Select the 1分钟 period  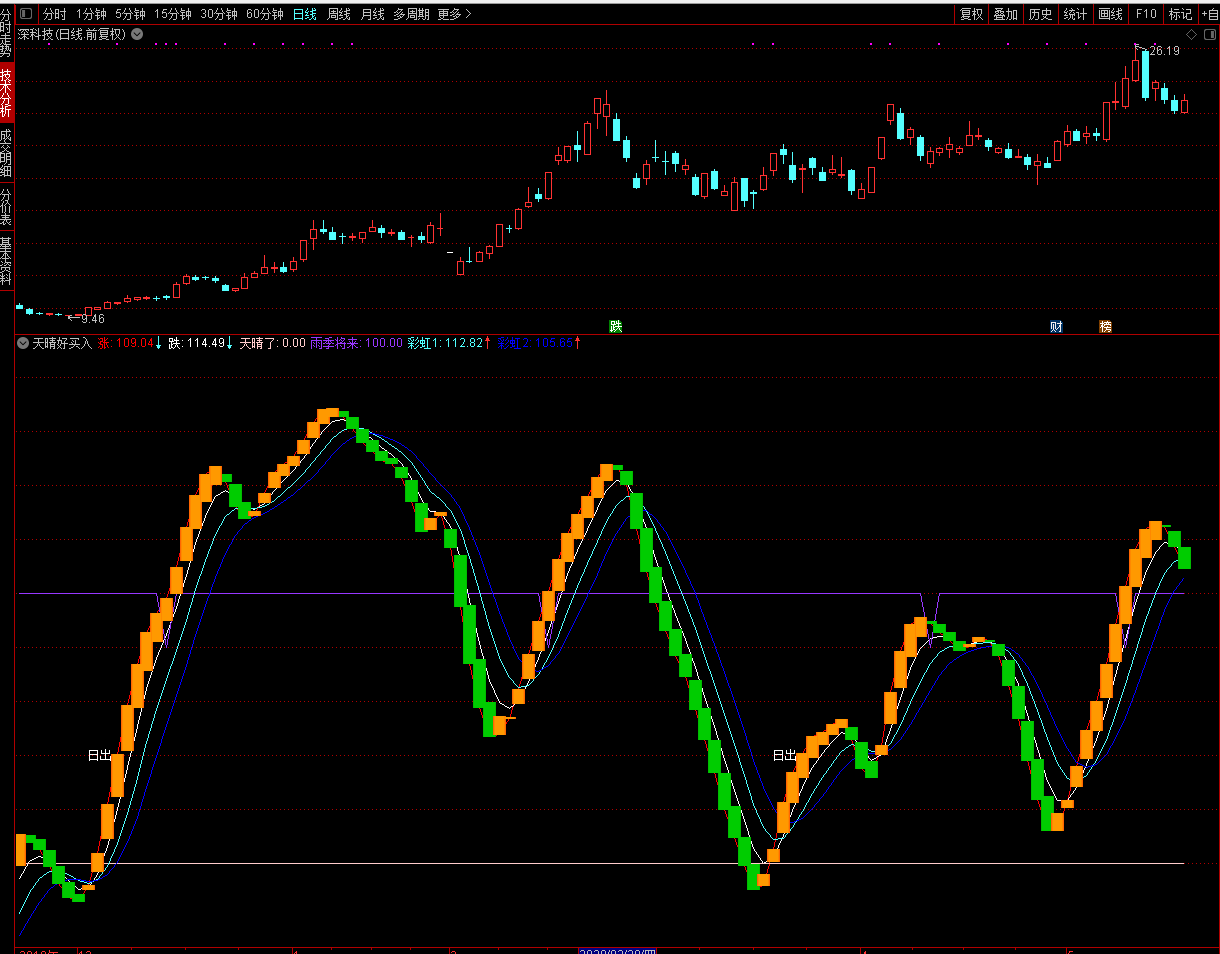click(91, 14)
